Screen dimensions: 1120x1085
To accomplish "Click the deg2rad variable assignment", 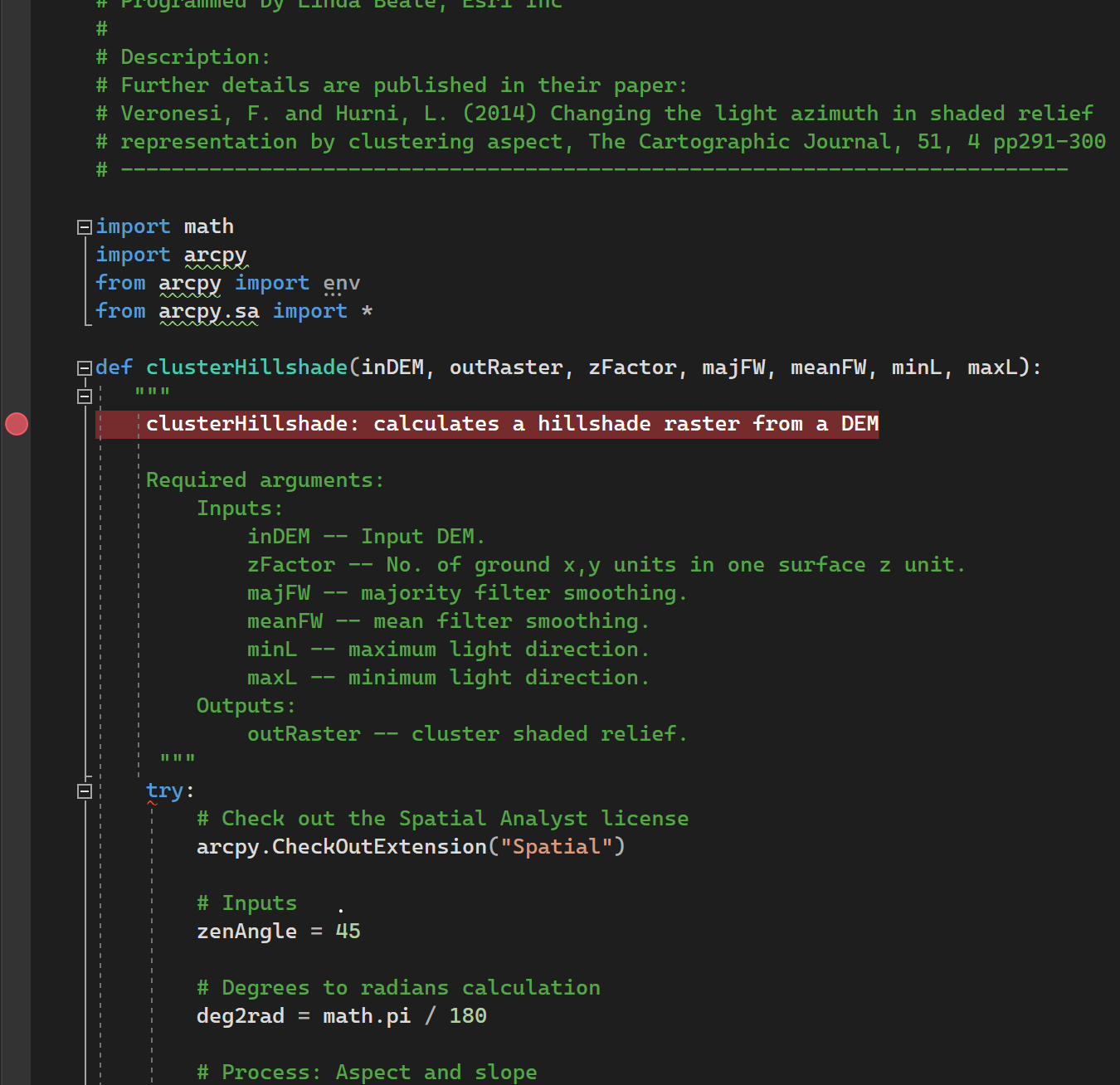I will tap(240, 1016).
